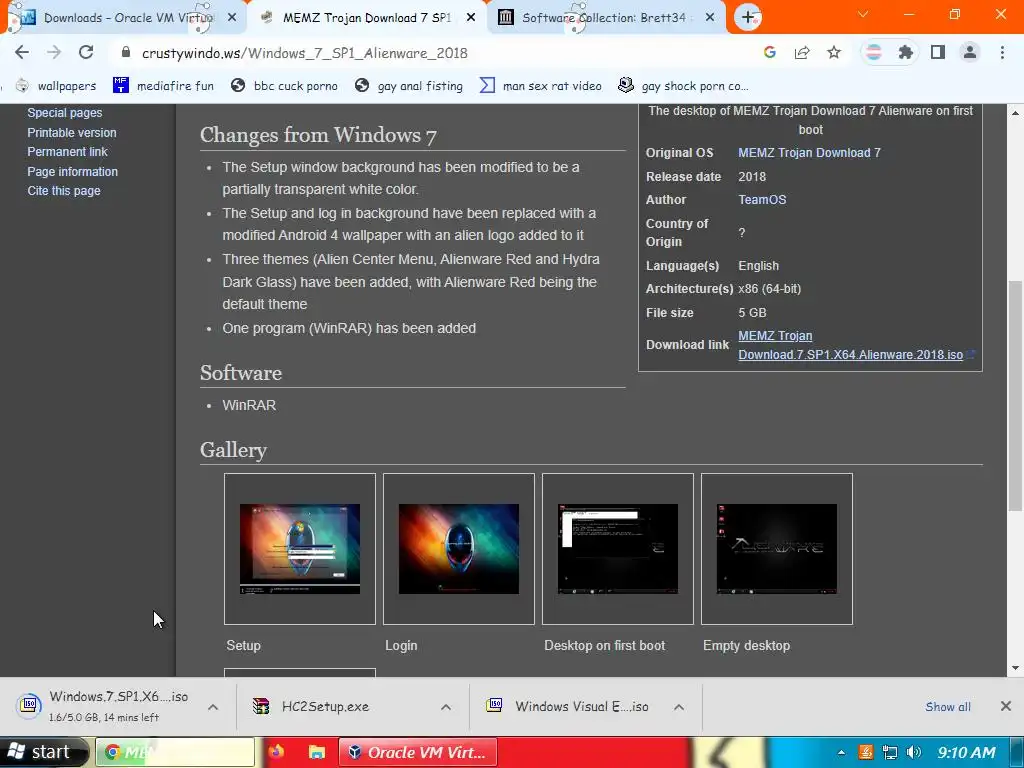Switch to Chrome taskbar button
This screenshot has width=1024, height=768.
pos(175,752)
